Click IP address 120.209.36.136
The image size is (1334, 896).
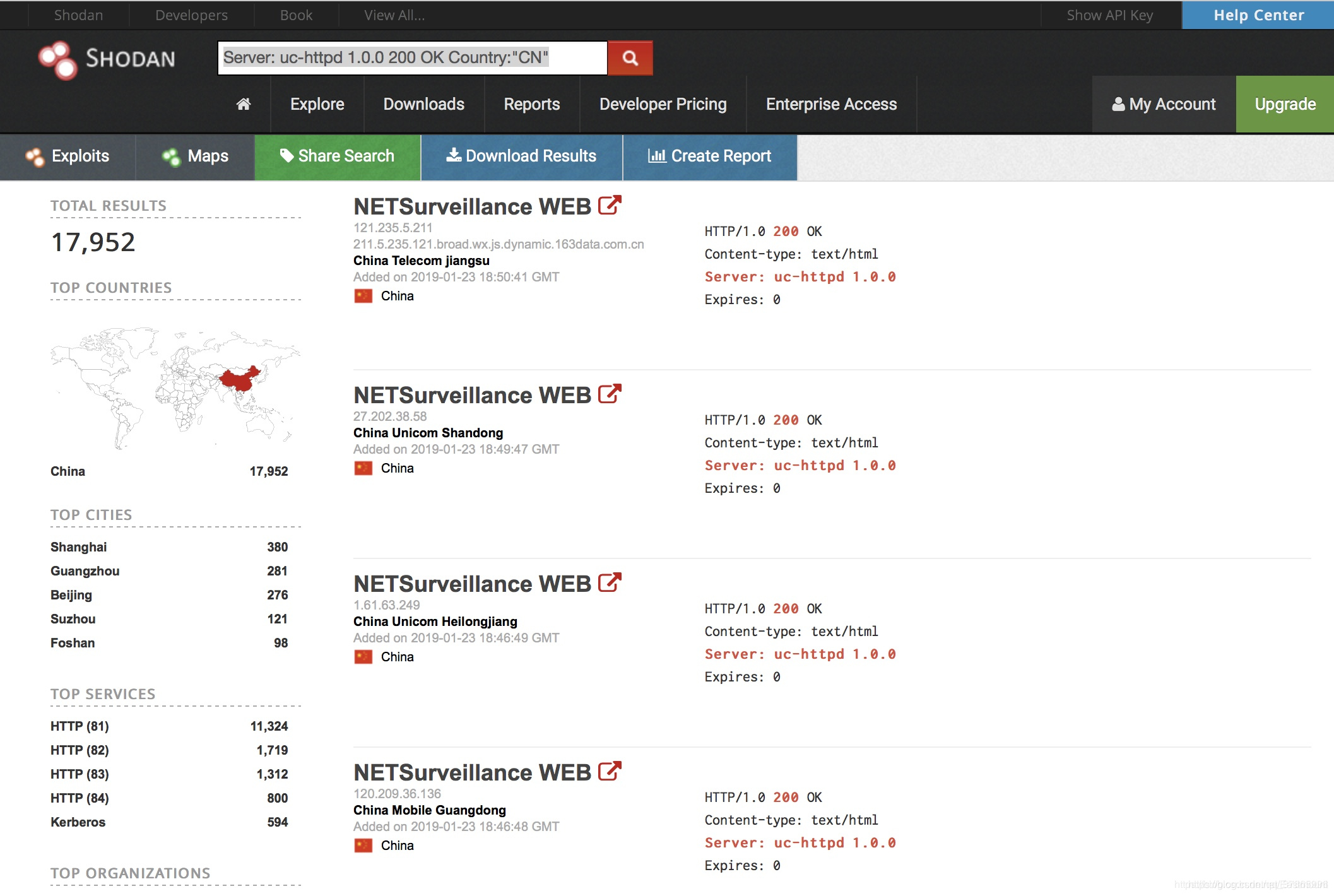click(x=397, y=794)
